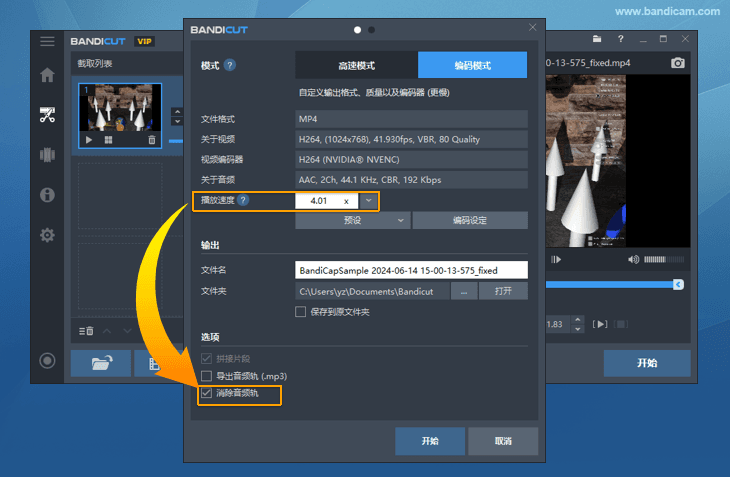Viewport: 730px width, 477px height.
Task: Open the Information icon in sidebar
Action: (47, 195)
